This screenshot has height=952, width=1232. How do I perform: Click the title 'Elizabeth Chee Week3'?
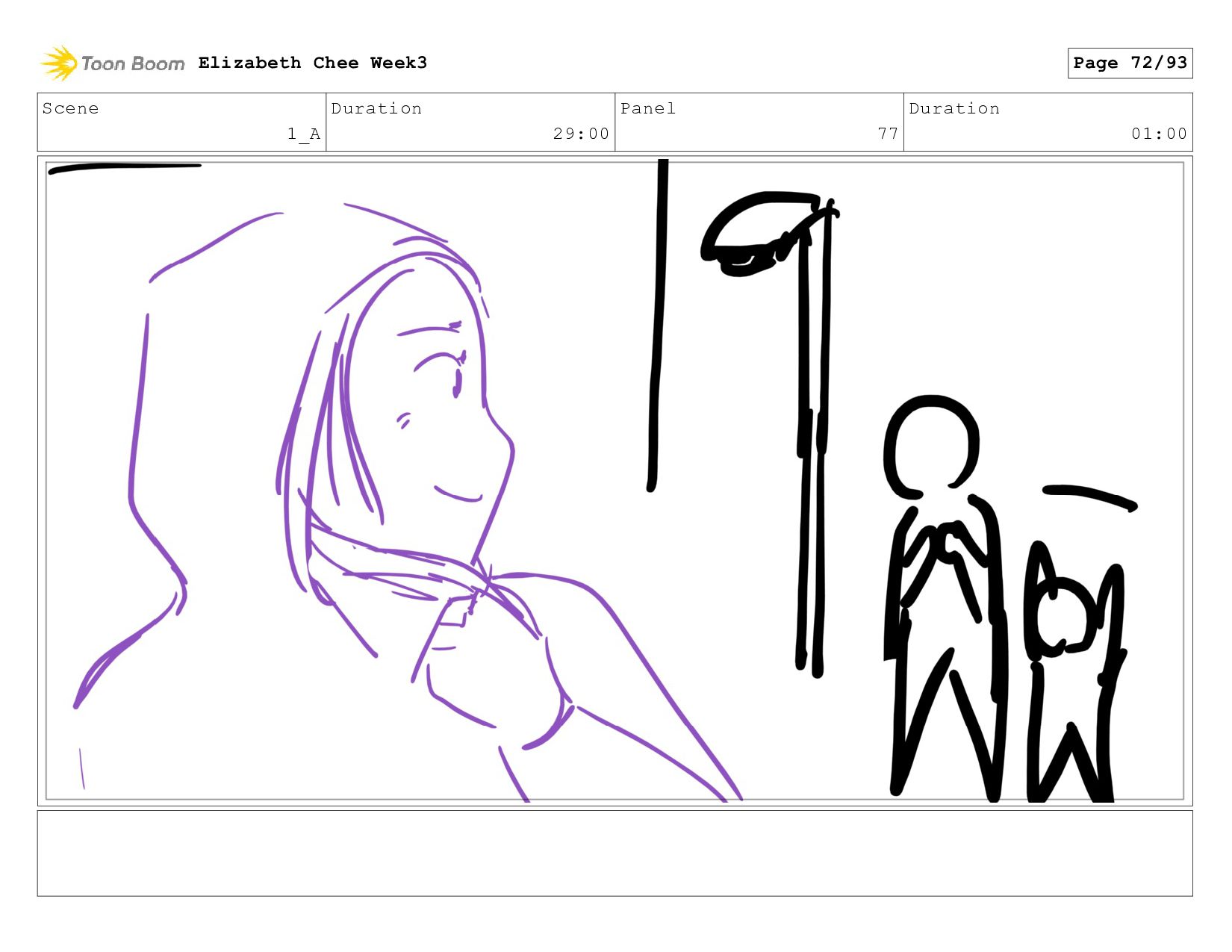(313, 63)
